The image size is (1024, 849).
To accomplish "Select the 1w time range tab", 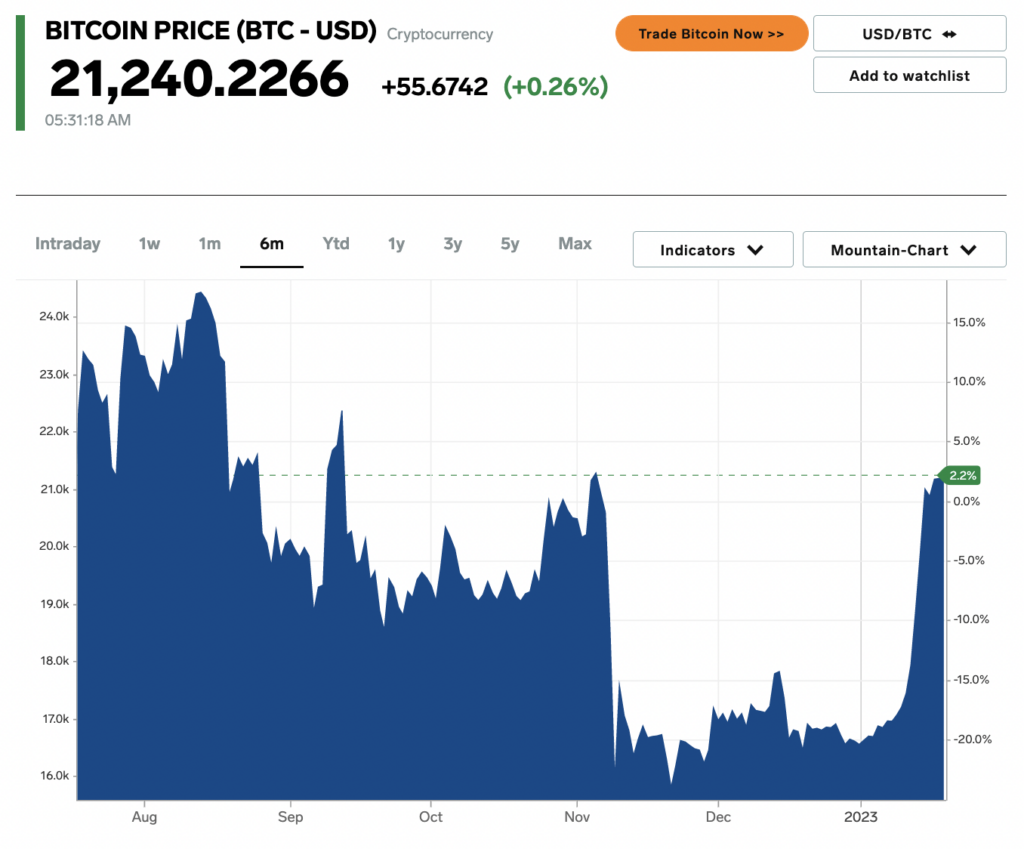I will tap(149, 244).
